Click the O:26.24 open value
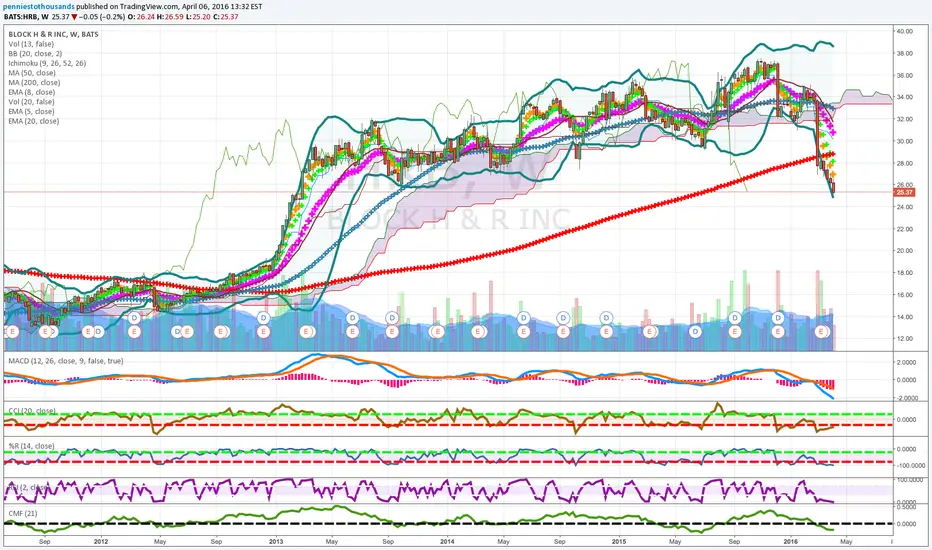 143,17
